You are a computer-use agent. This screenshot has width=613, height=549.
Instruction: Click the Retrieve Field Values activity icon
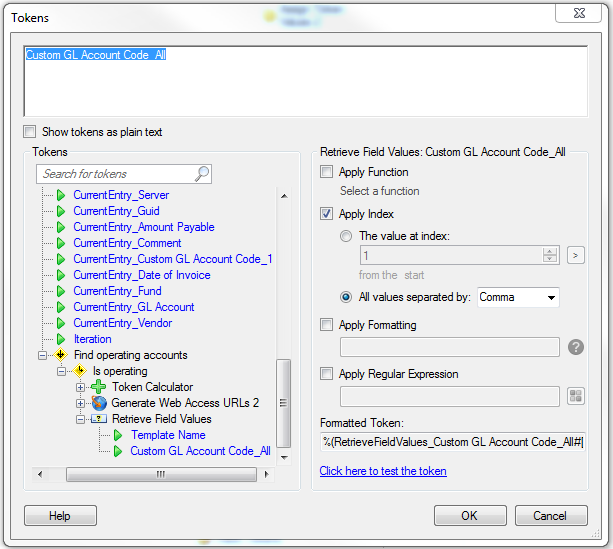click(99, 419)
